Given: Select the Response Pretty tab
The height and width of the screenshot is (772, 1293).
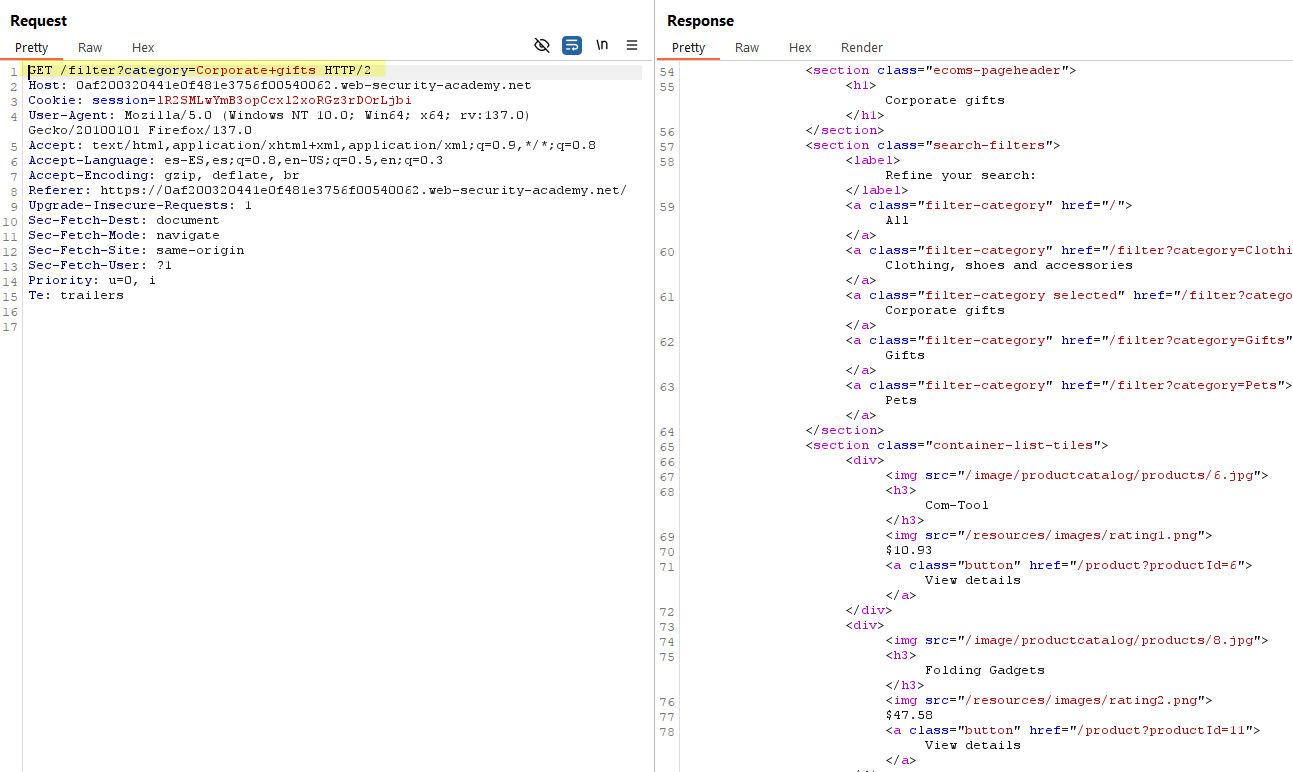Looking at the screenshot, I should tap(688, 48).
